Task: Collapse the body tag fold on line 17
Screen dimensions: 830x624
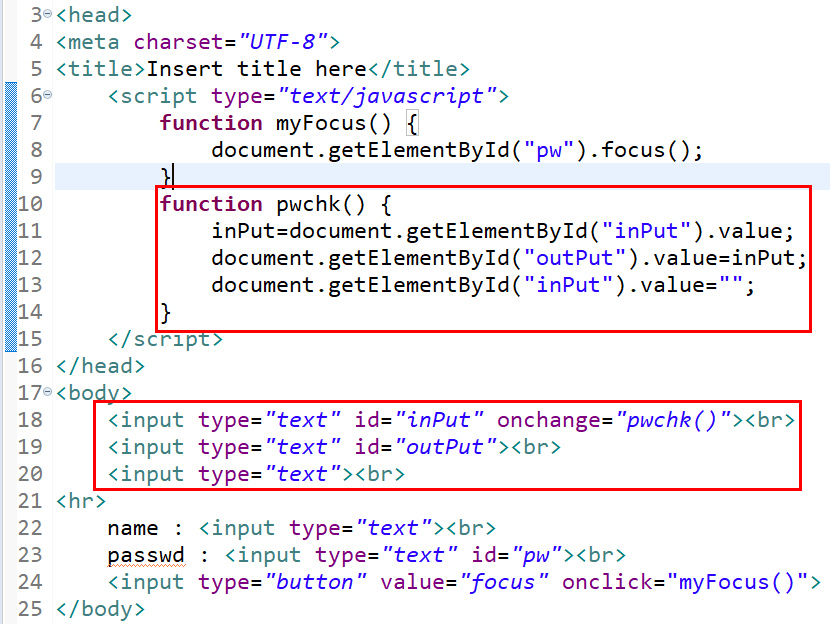Action: tap(48, 392)
